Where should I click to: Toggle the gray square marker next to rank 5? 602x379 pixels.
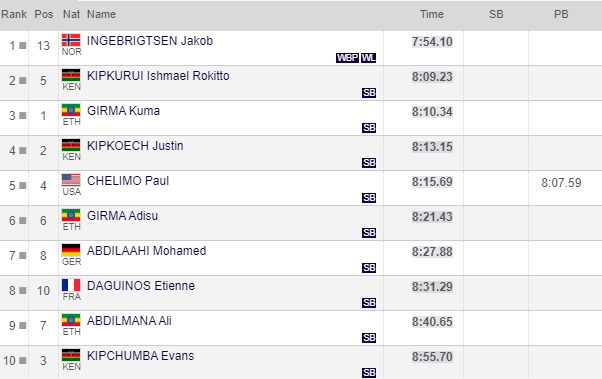coord(23,185)
